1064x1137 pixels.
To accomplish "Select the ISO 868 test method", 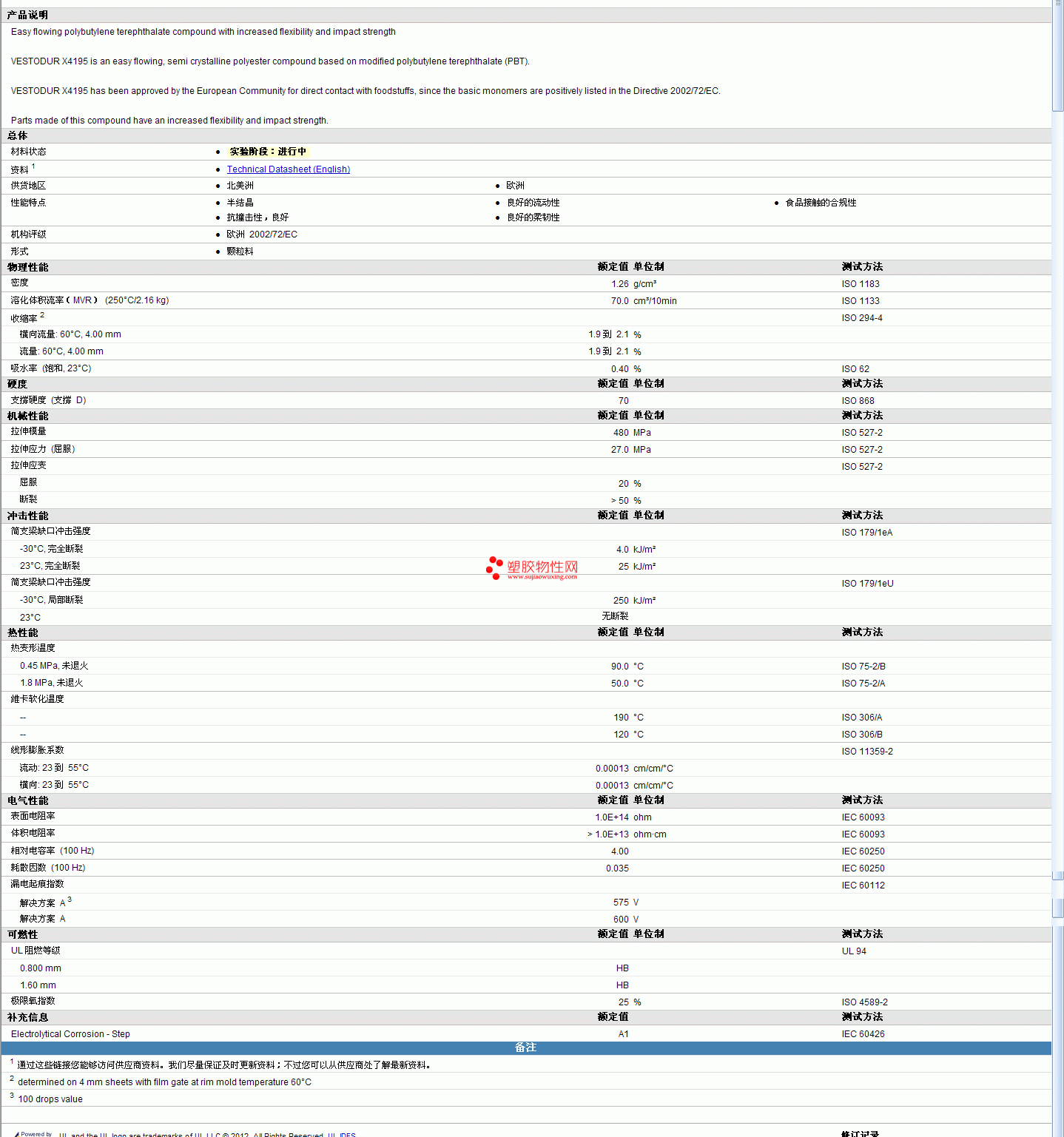I will 858,401.
